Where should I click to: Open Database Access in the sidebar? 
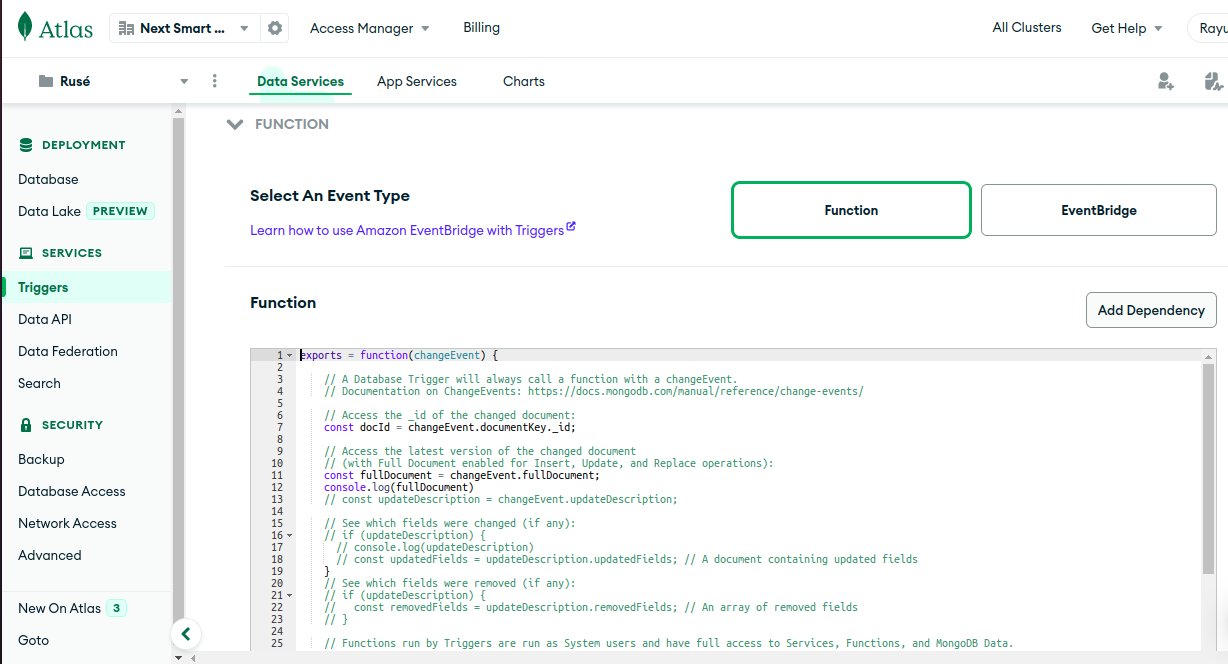coord(72,491)
